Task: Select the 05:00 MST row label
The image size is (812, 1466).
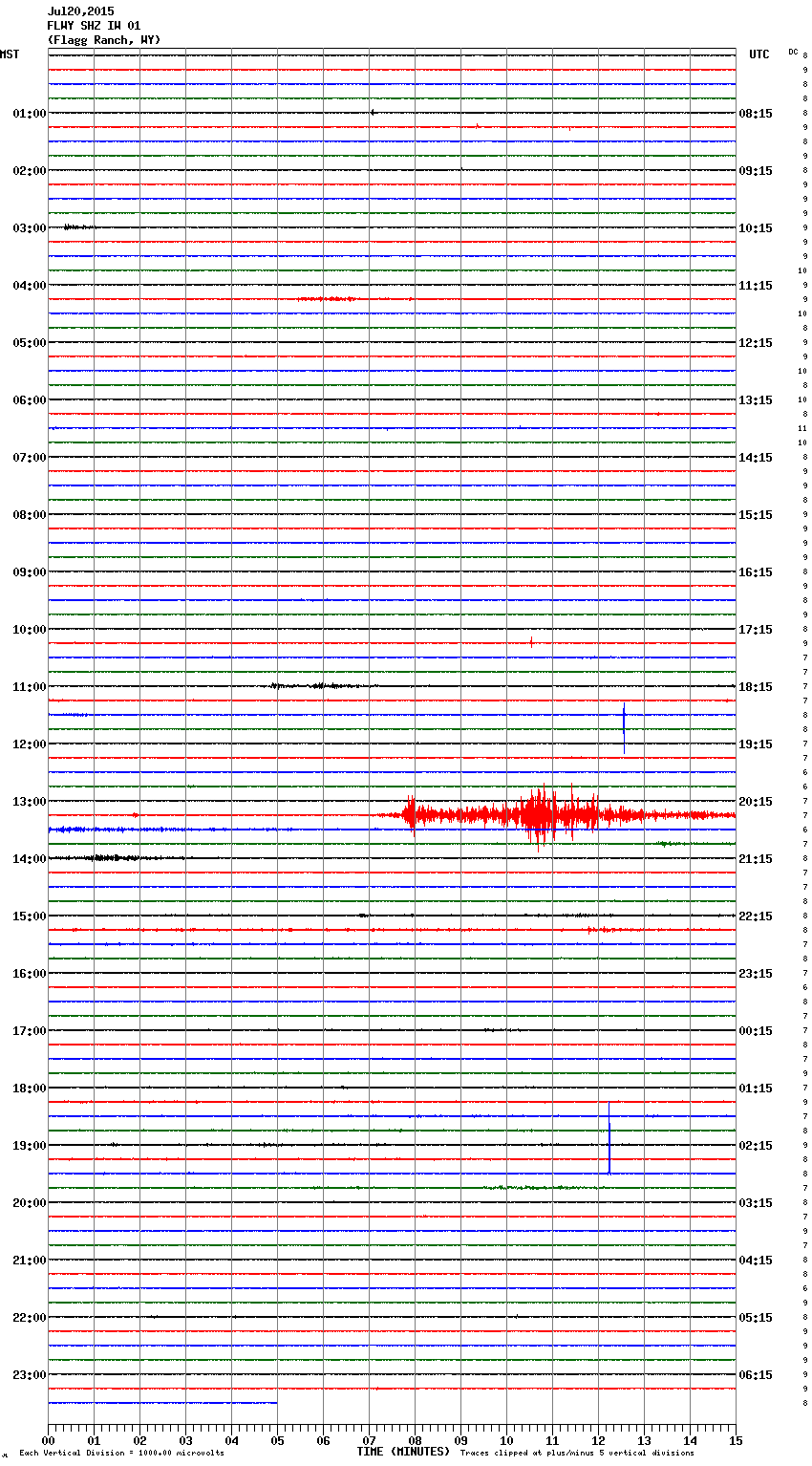Action: pos(30,343)
